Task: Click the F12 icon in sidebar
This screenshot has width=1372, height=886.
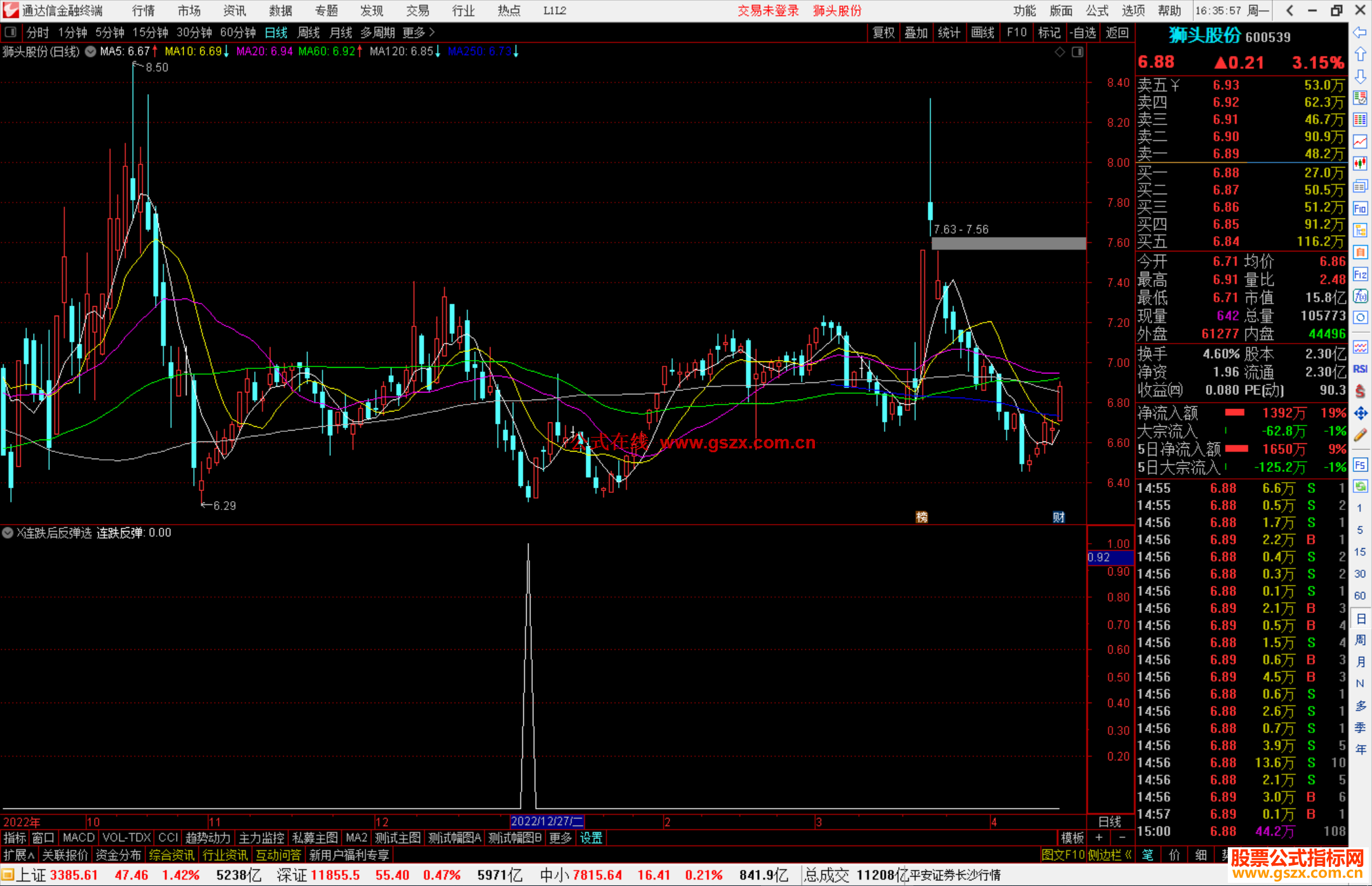Action: (x=1360, y=274)
